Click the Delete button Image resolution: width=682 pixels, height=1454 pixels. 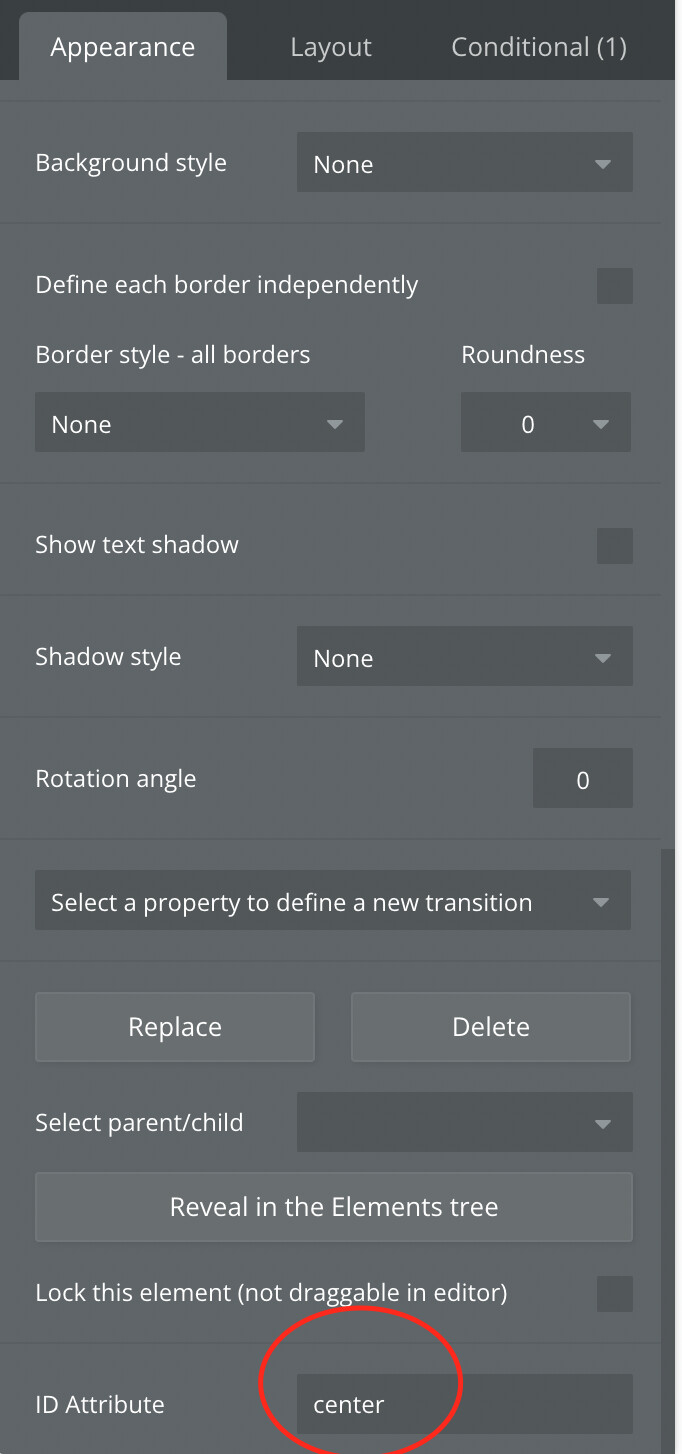click(x=491, y=1027)
